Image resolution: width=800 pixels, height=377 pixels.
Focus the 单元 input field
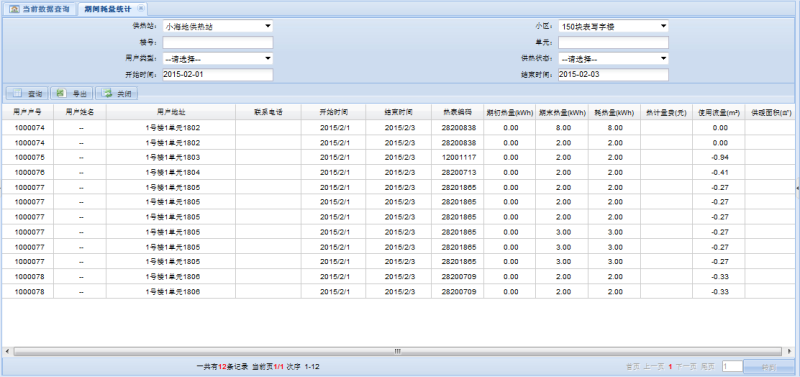[613, 42]
